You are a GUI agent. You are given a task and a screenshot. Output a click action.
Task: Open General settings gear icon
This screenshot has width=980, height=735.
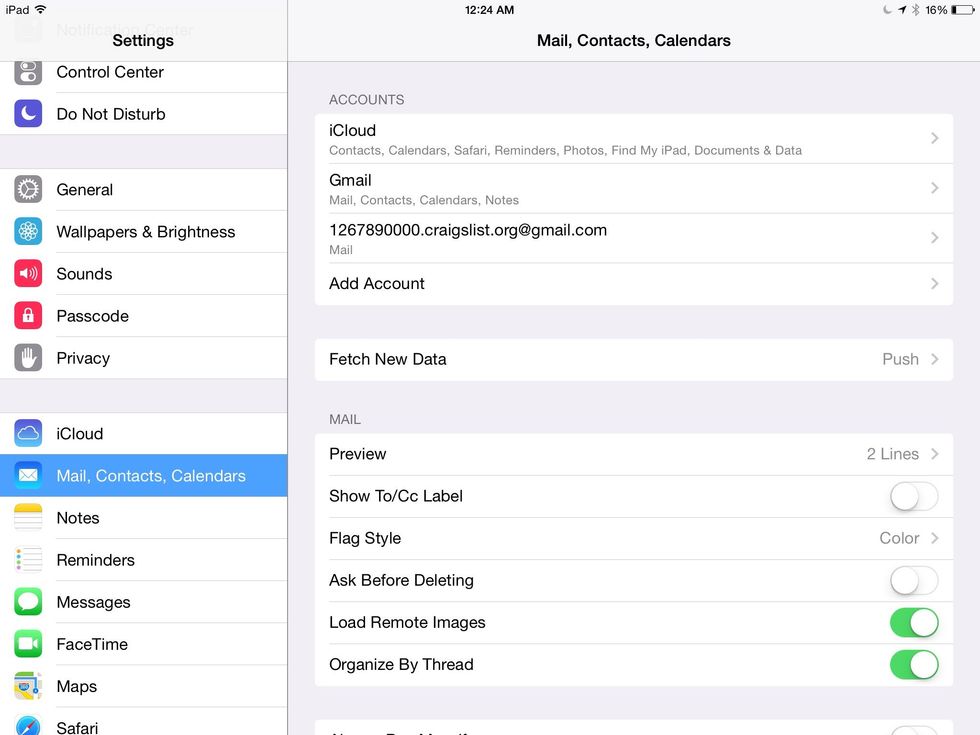(28, 190)
